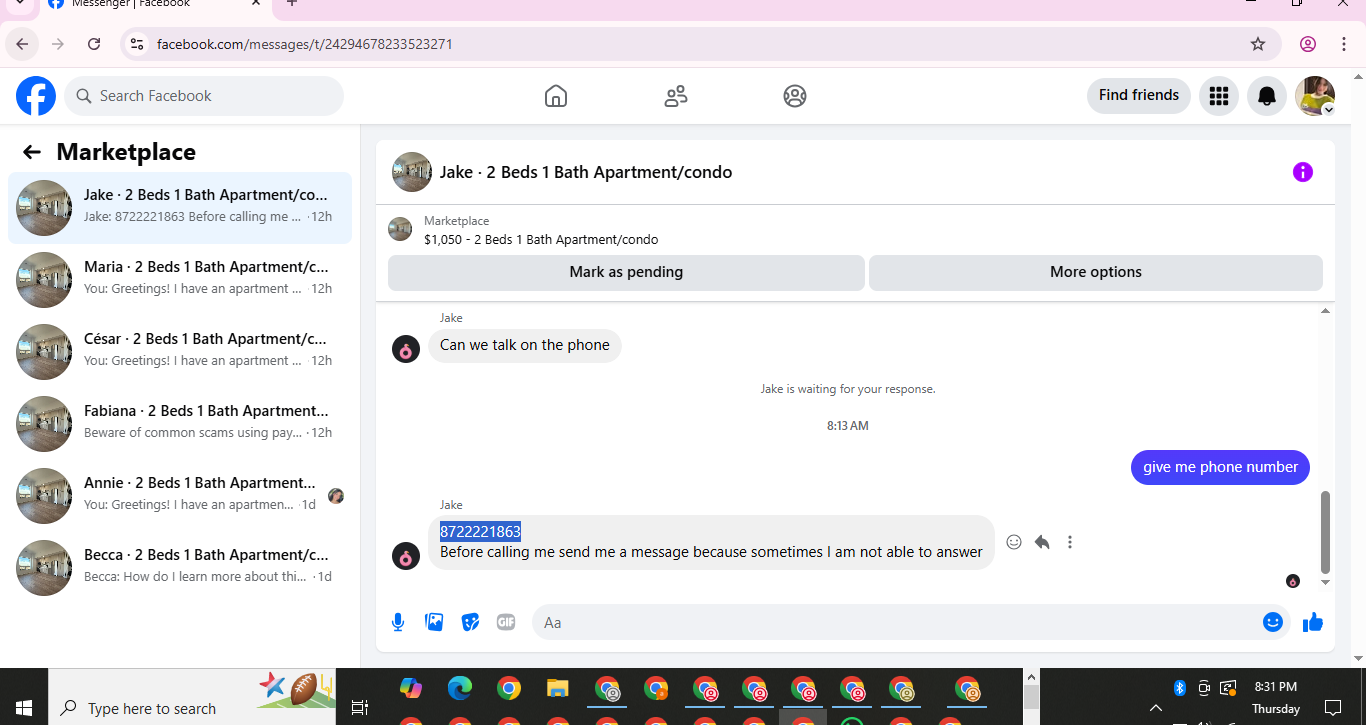Open Microsoft Edge from taskbar
1366x725 pixels.
(x=460, y=689)
